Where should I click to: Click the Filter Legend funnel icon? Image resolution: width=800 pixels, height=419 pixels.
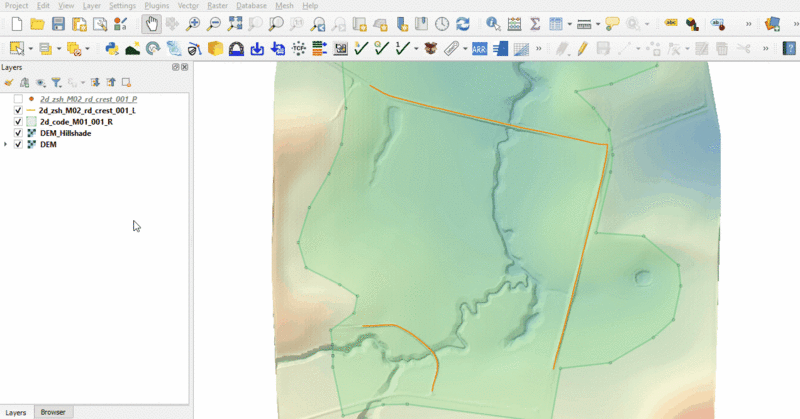coord(56,82)
